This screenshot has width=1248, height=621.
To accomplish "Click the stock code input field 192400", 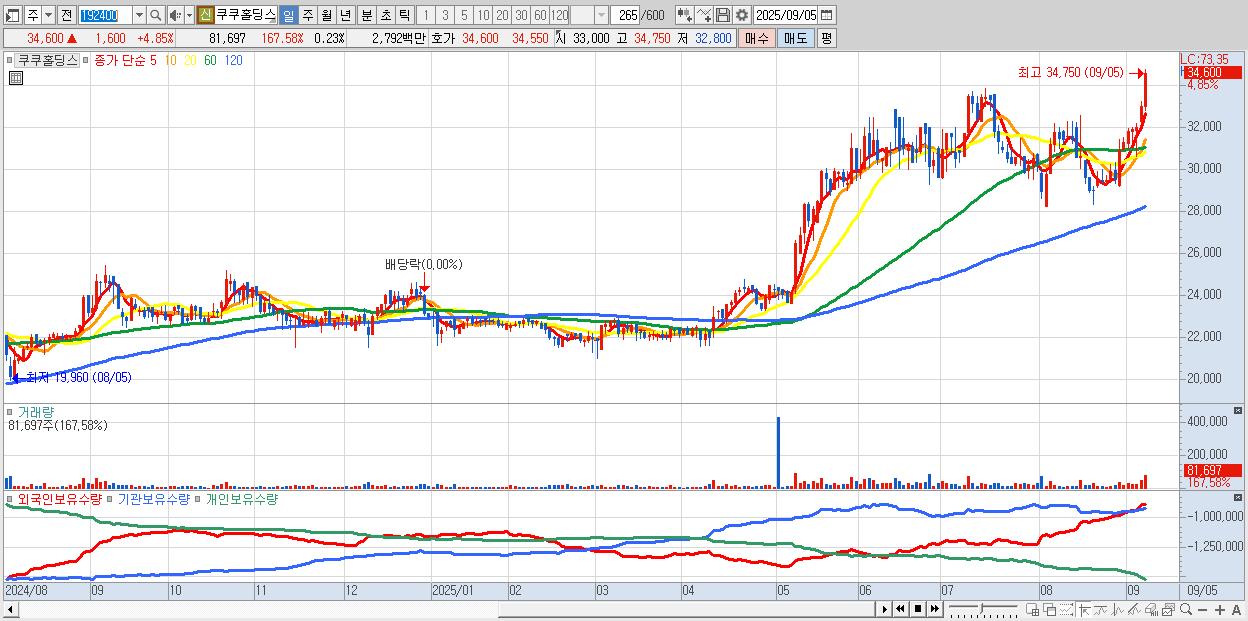I will [x=105, y=15].
